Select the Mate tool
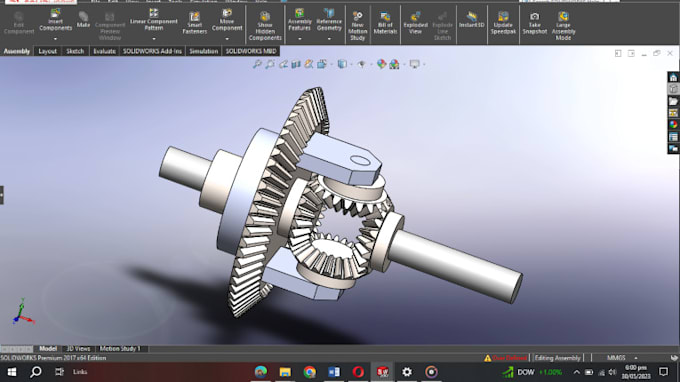 coord(83,20)
